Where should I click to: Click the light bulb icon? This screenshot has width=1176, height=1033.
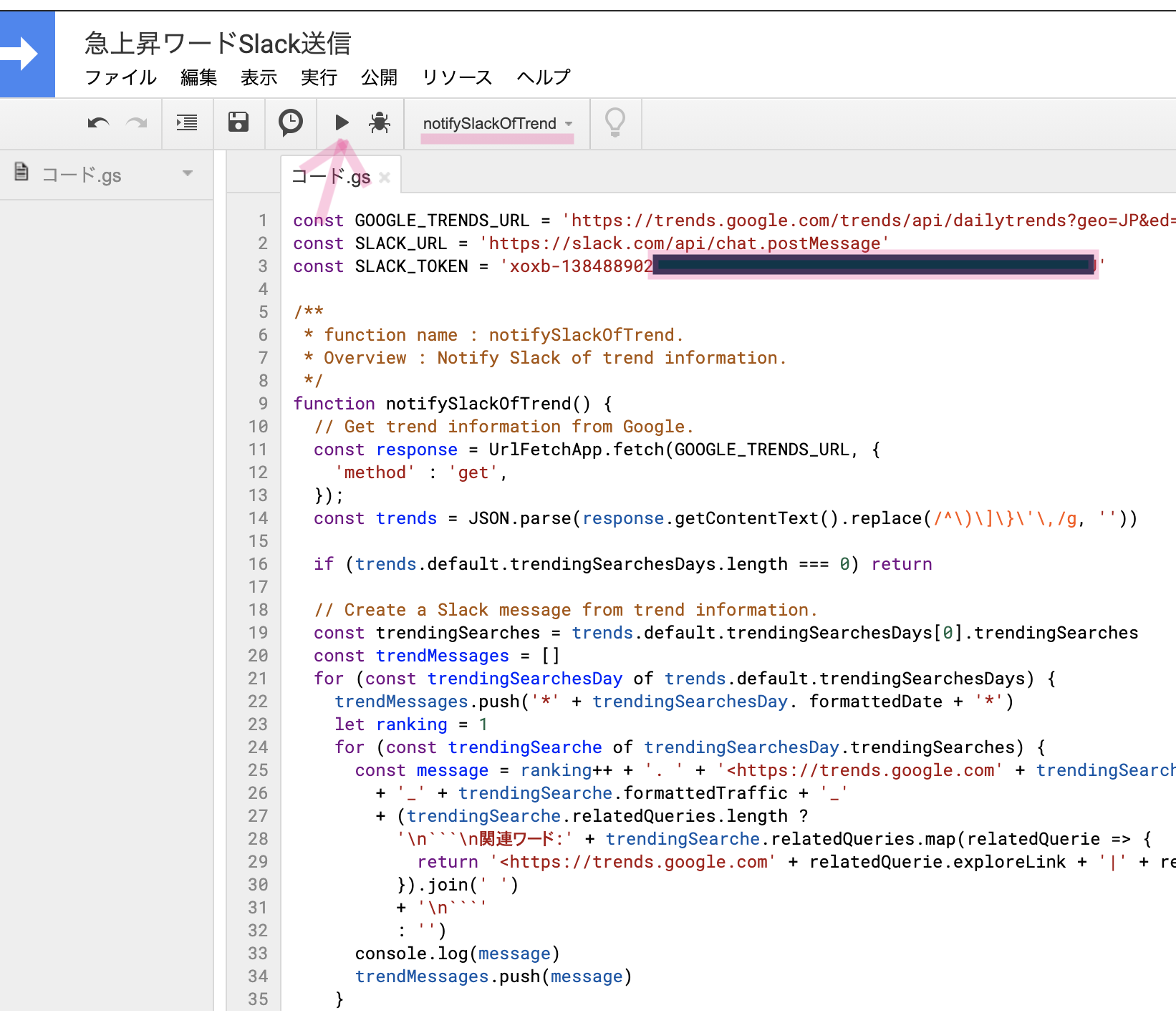[x=615, y=122]
